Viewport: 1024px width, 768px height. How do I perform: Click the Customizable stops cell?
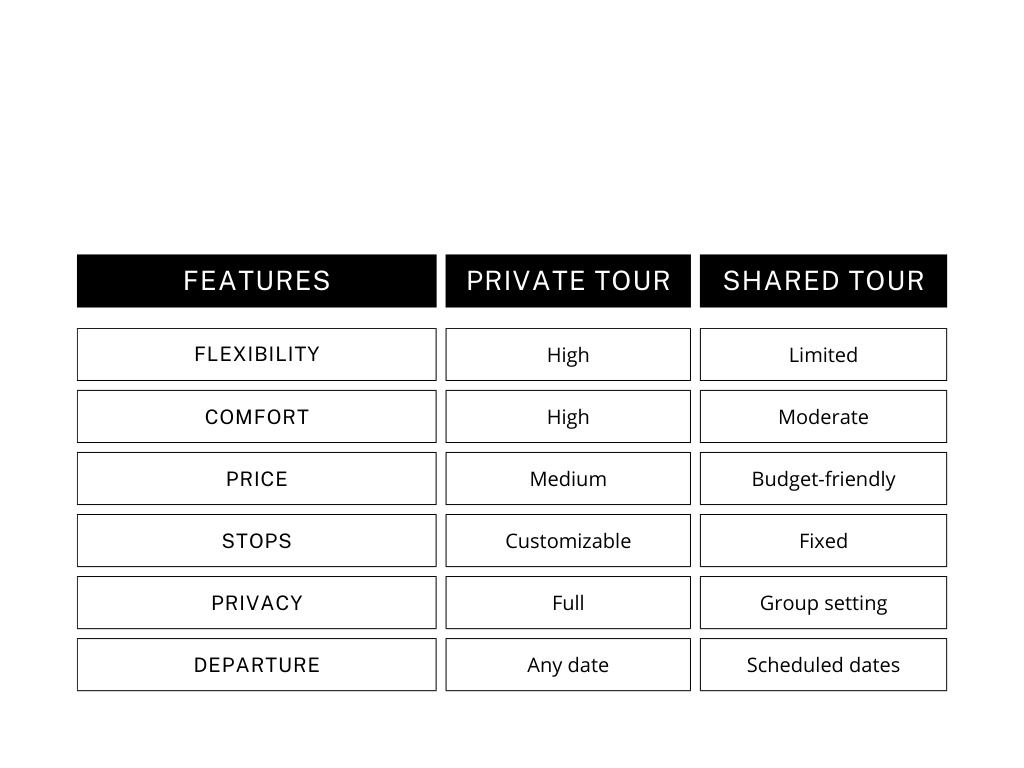568,541
